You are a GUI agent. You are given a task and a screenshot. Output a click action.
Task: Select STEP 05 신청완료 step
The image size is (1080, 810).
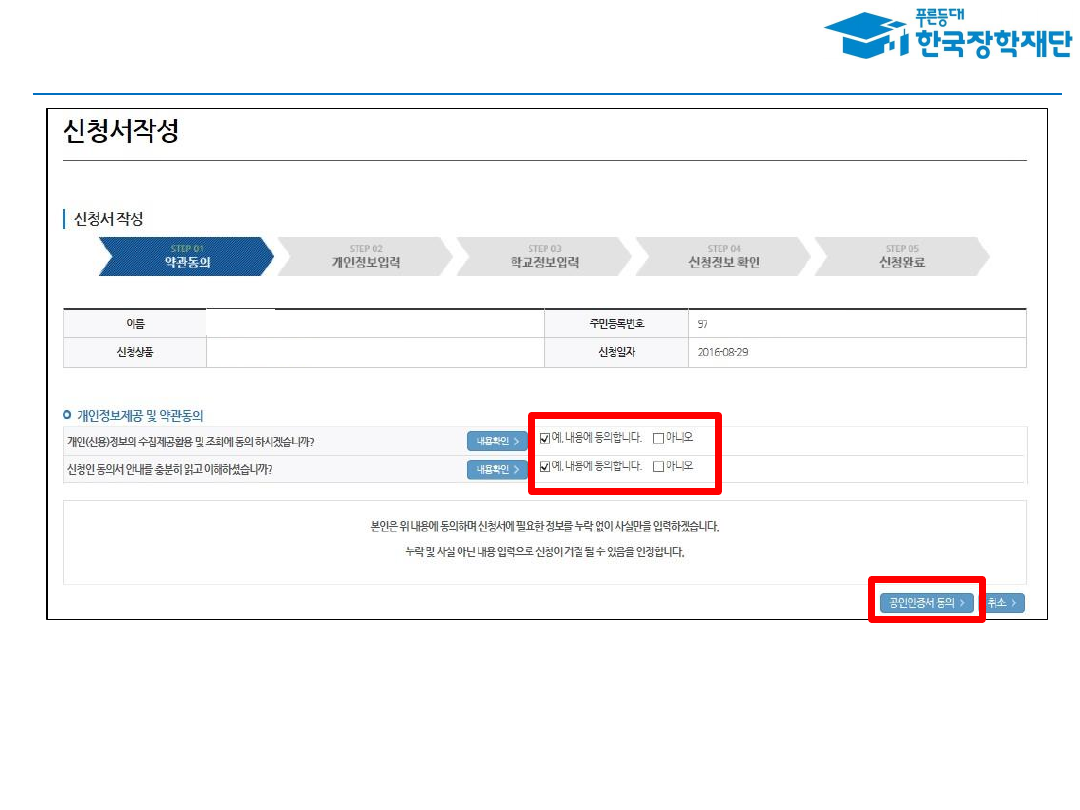coord(901,257)
